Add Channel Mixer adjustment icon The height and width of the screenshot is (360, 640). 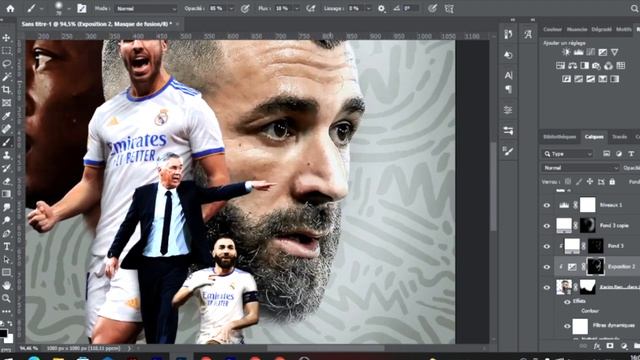click(x=609, y=66)
